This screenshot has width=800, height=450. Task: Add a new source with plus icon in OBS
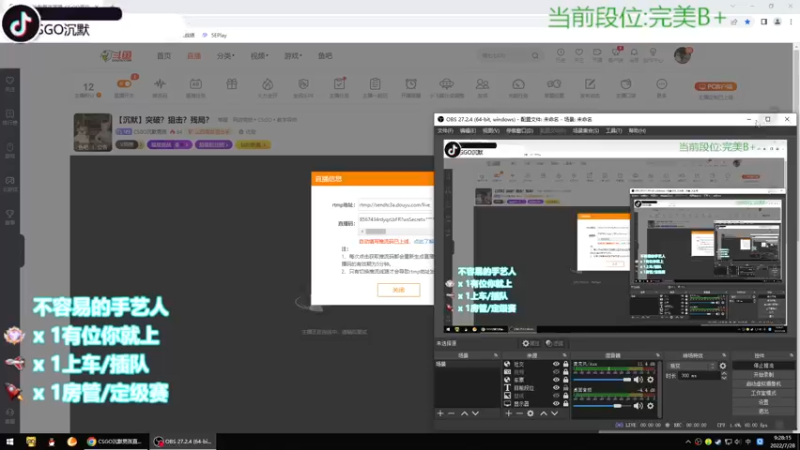508,413
